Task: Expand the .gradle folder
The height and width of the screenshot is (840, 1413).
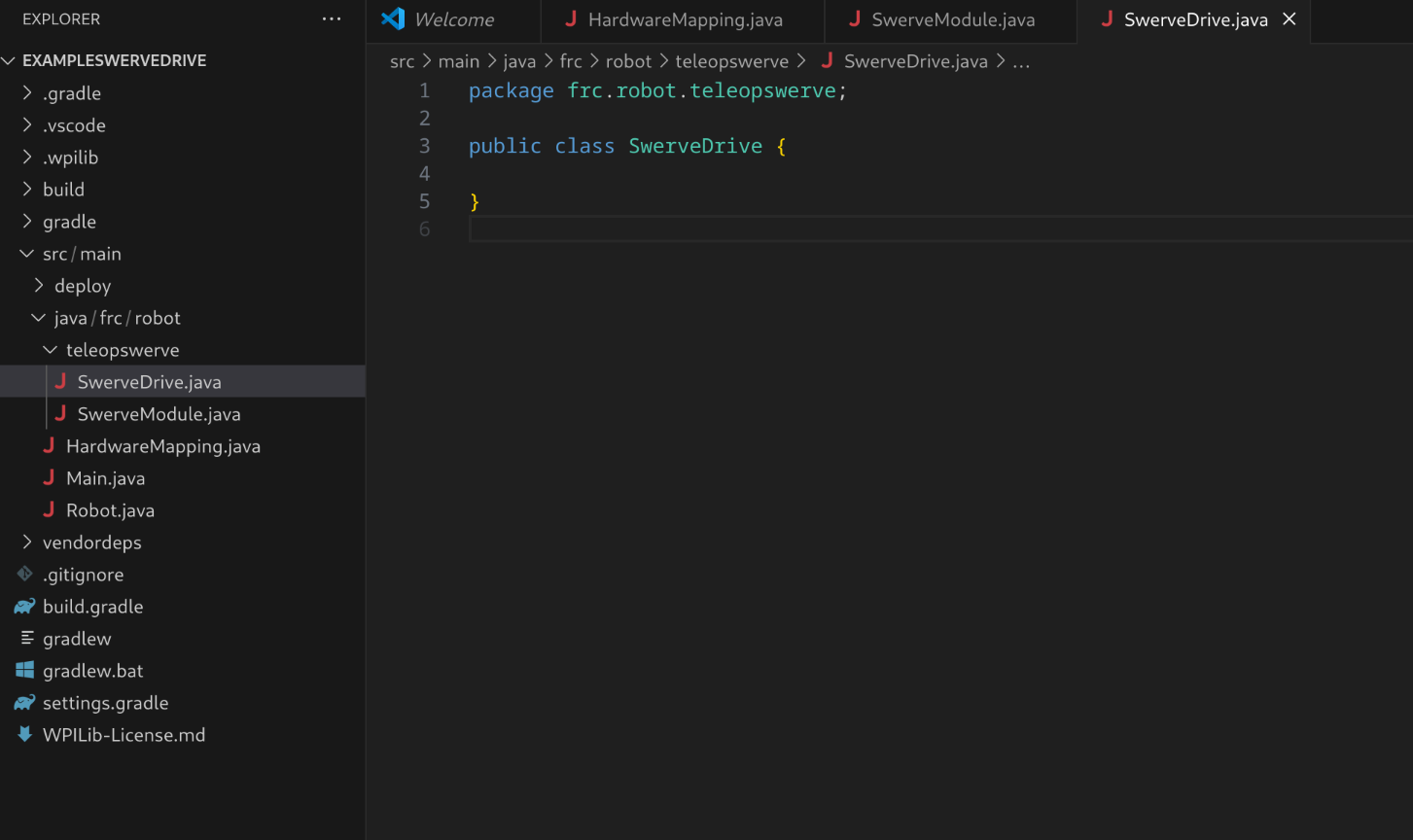Action: [27, 93]
